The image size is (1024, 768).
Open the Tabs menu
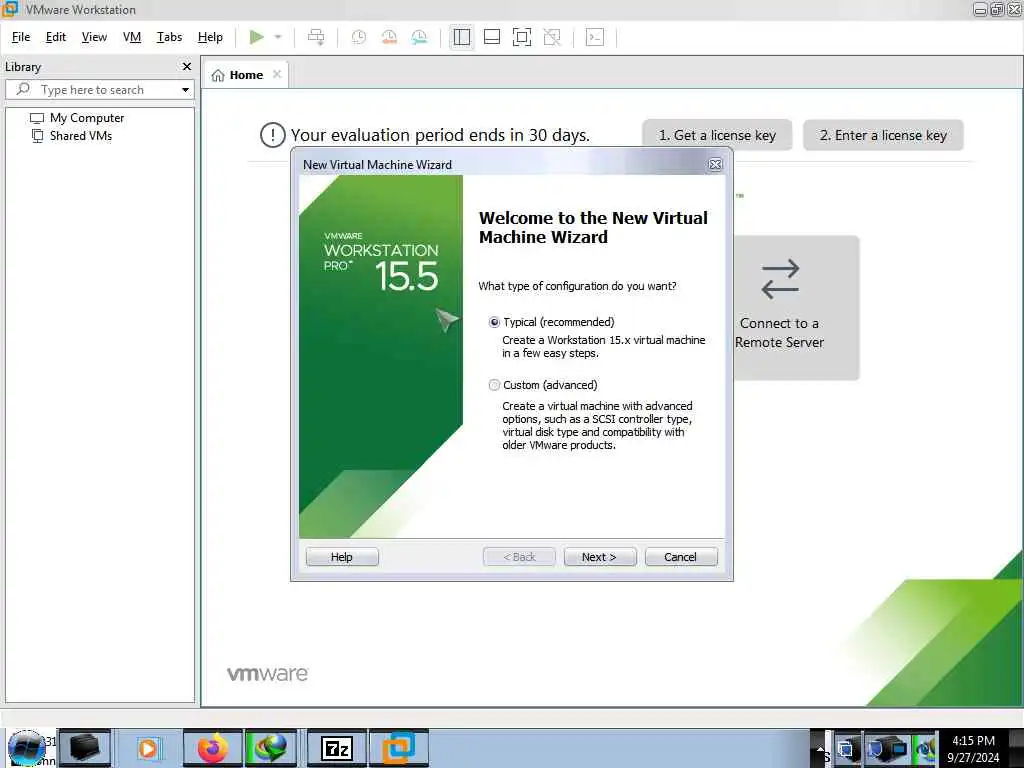[169, 37]
